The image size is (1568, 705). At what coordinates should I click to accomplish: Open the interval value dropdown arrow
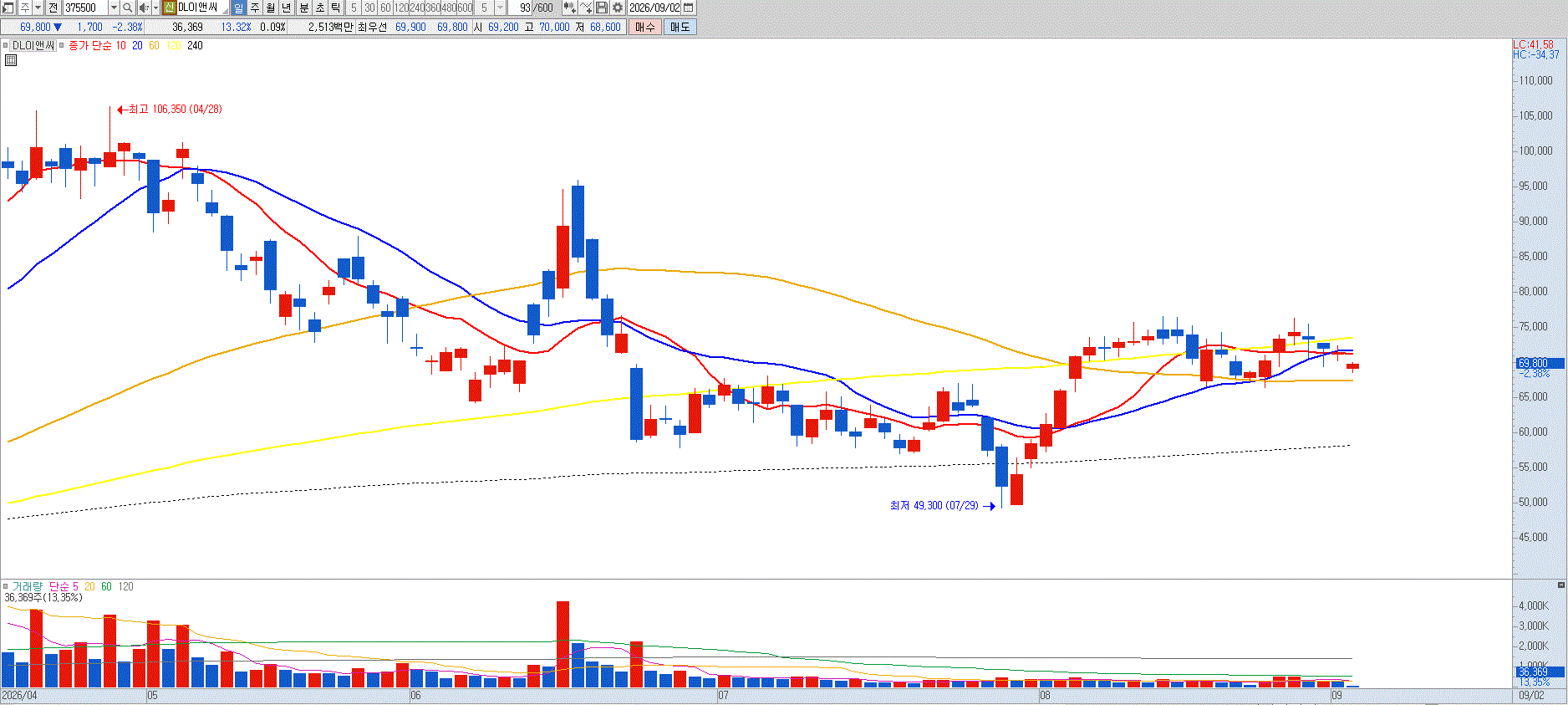point(500,8)
